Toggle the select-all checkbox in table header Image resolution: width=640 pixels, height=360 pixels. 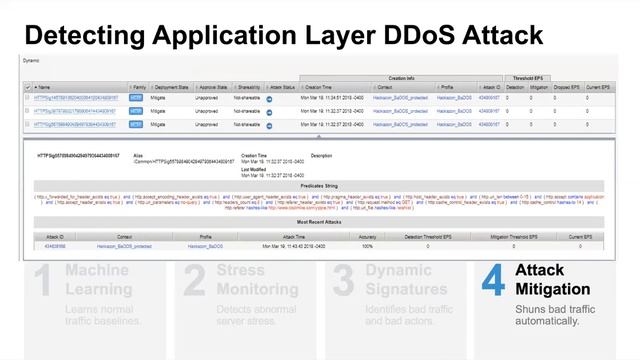[x=28, y=87]
